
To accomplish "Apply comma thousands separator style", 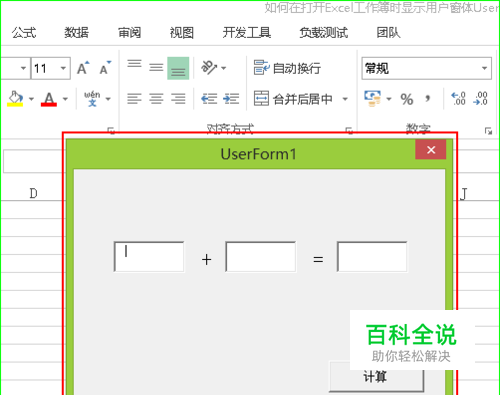I will click(428, 99).
